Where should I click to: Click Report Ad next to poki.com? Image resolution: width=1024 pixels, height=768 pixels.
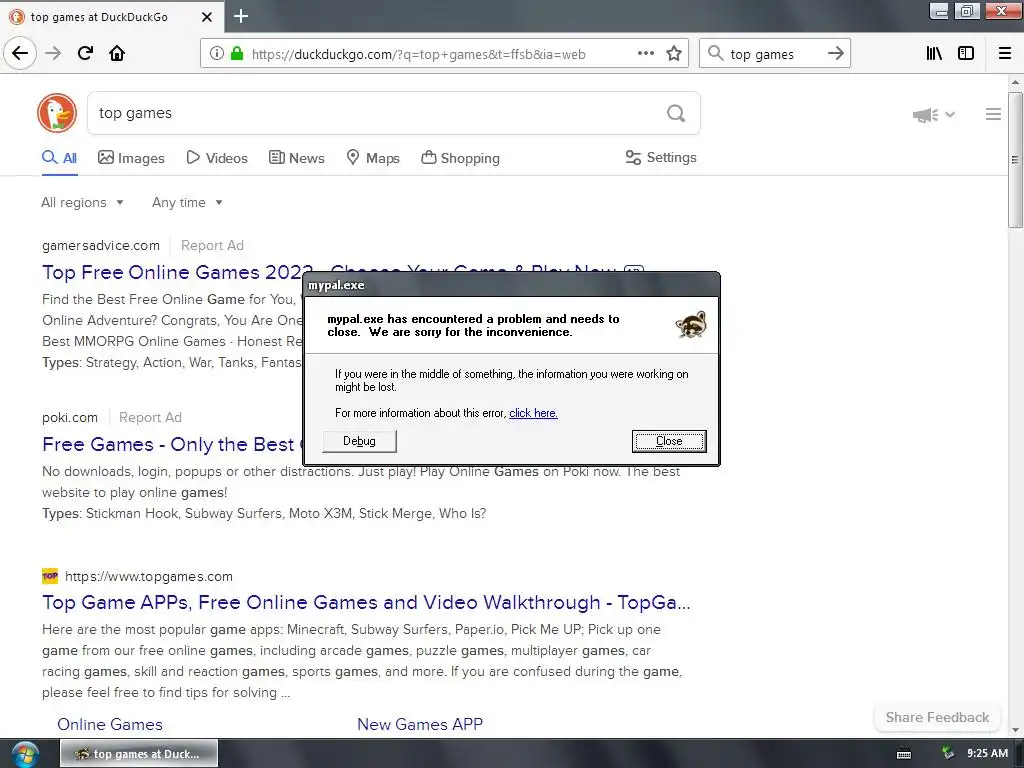pos(150,417)
